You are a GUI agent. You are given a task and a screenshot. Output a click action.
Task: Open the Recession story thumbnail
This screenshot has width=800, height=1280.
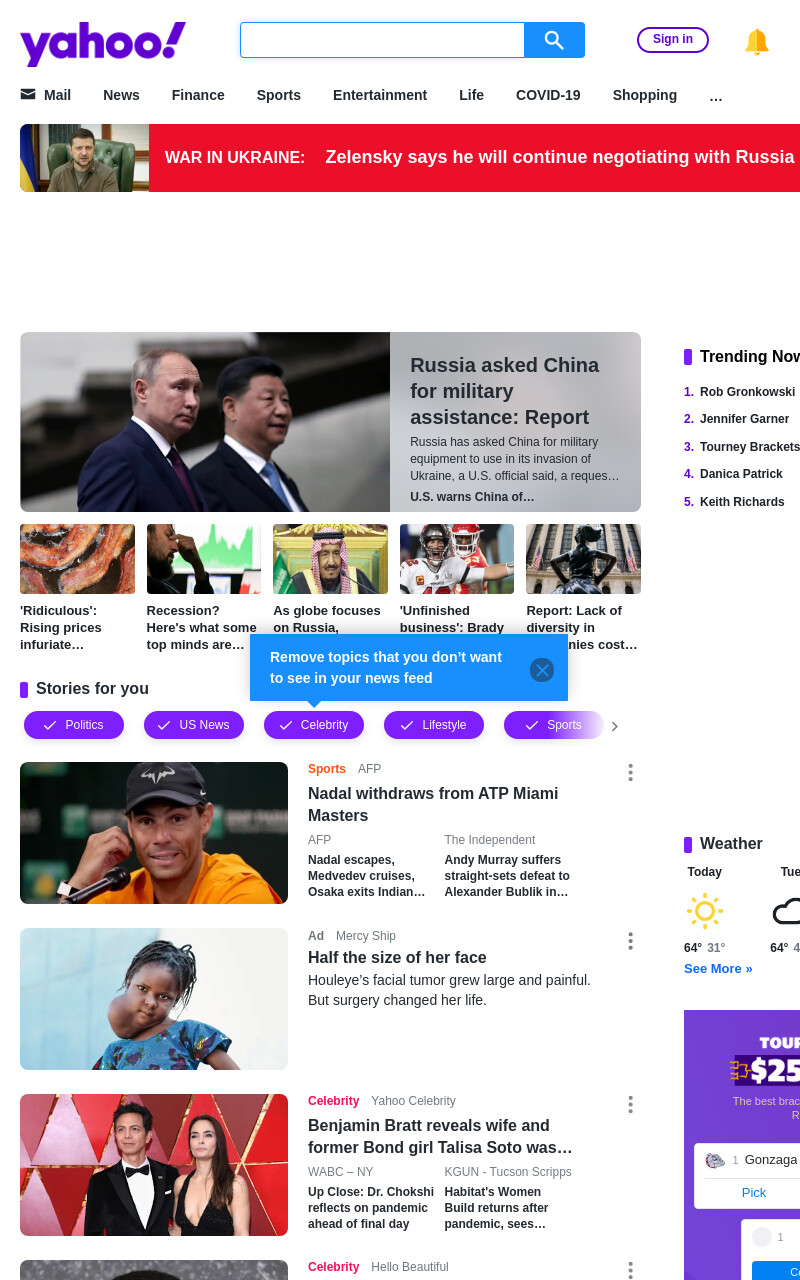tap(204, 559)
